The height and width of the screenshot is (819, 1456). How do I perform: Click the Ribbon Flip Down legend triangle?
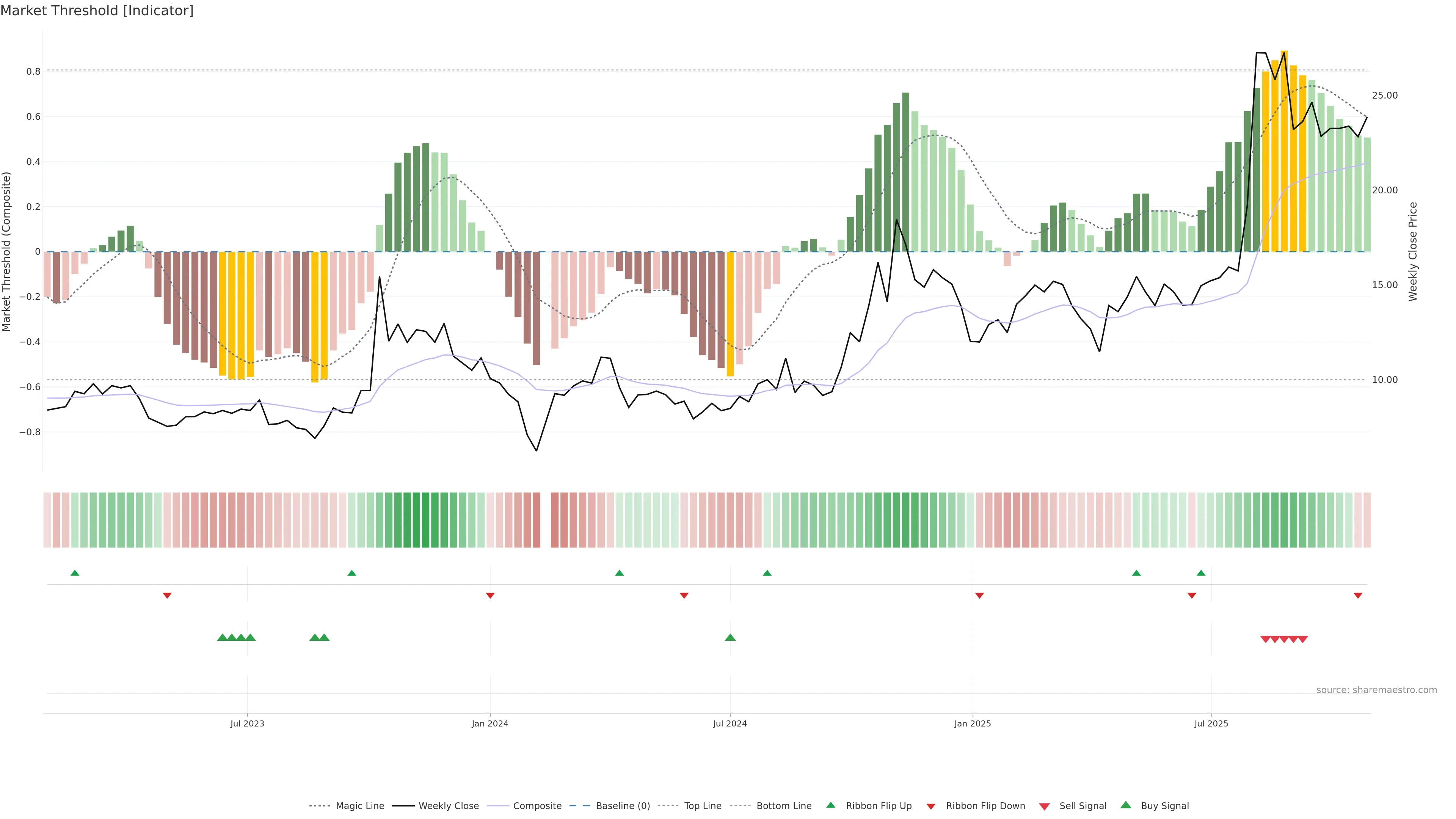(930, 806)
